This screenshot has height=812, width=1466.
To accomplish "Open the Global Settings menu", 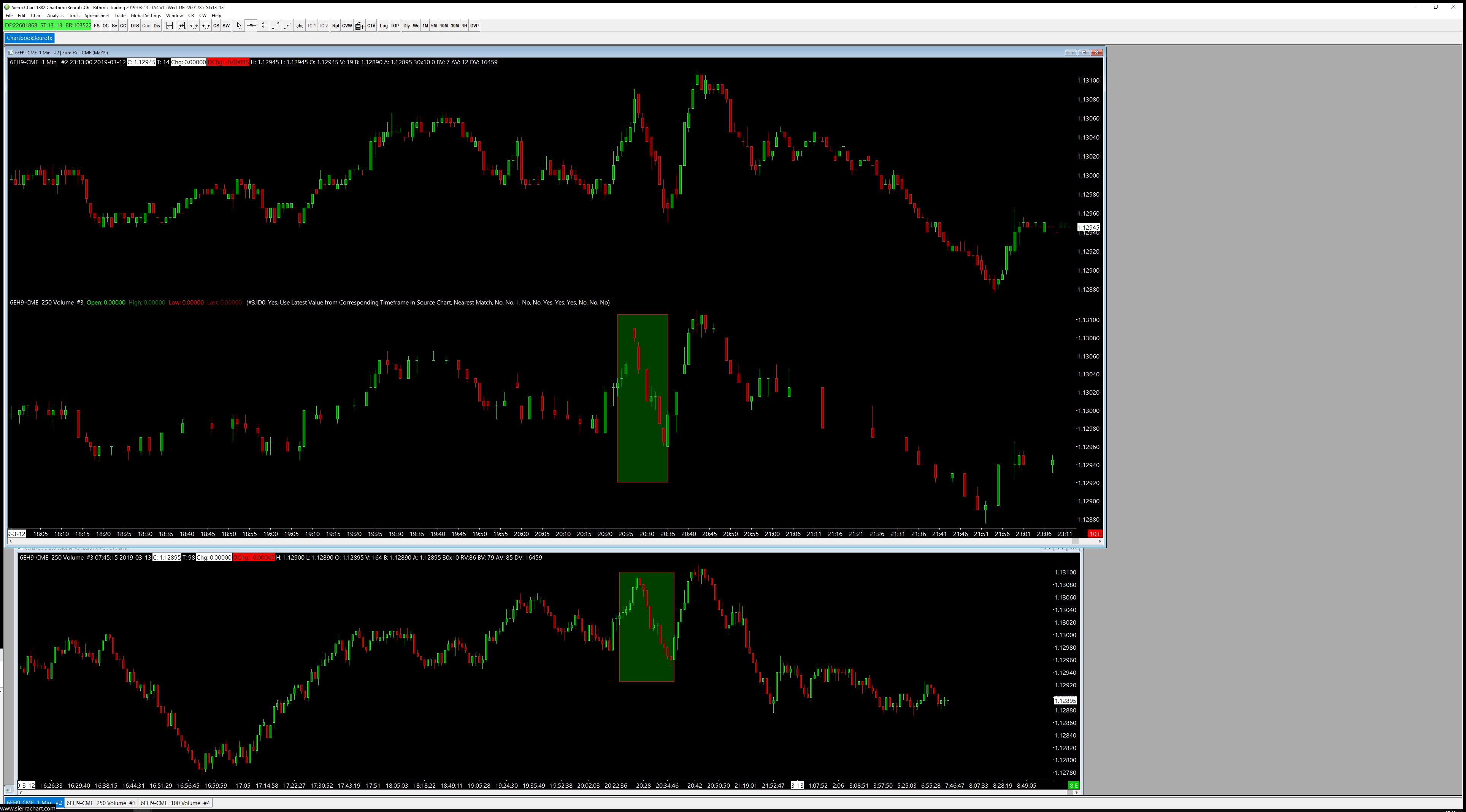I will pos(146,15).
